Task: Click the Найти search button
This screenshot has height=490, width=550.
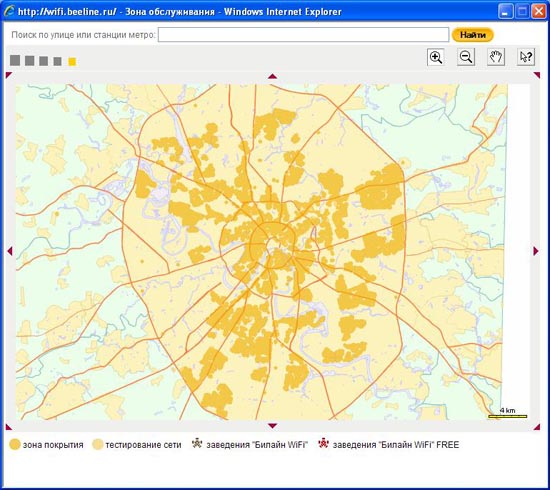Action: (x=473, y=35)
